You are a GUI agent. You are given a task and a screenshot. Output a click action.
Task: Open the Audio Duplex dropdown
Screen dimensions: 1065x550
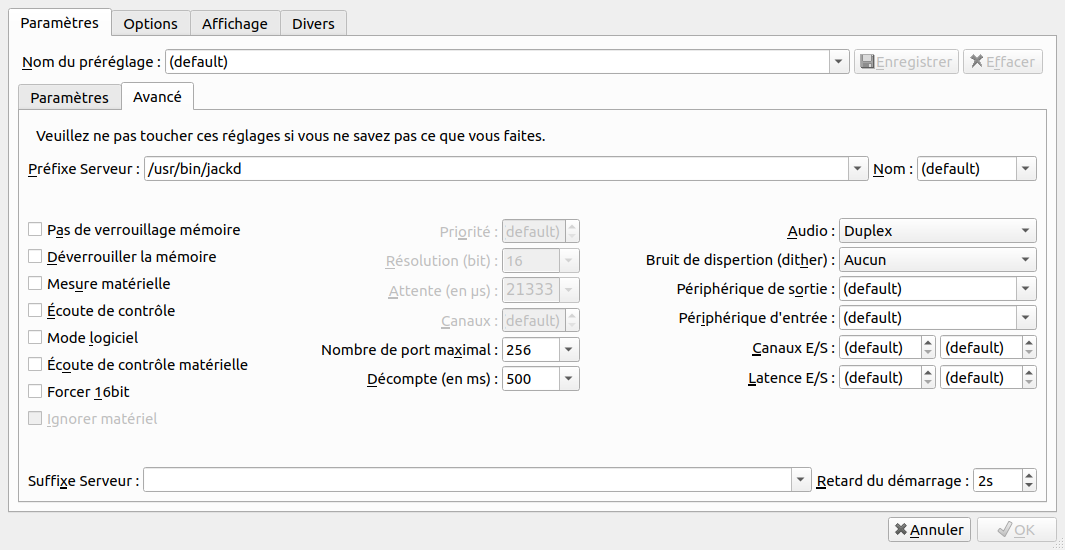tap(937, 231)
